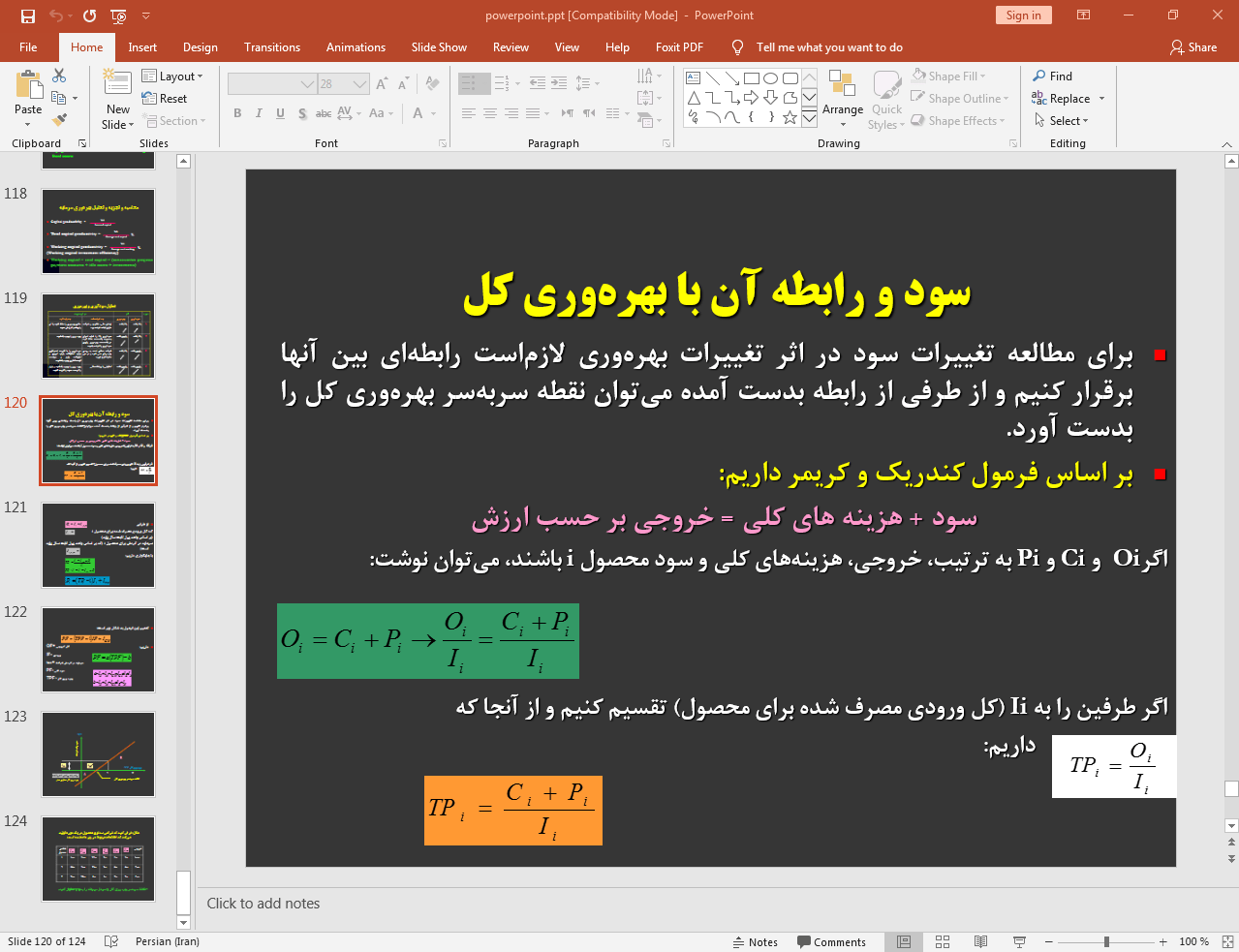Align text left in Paragraph group

point(469,113)
